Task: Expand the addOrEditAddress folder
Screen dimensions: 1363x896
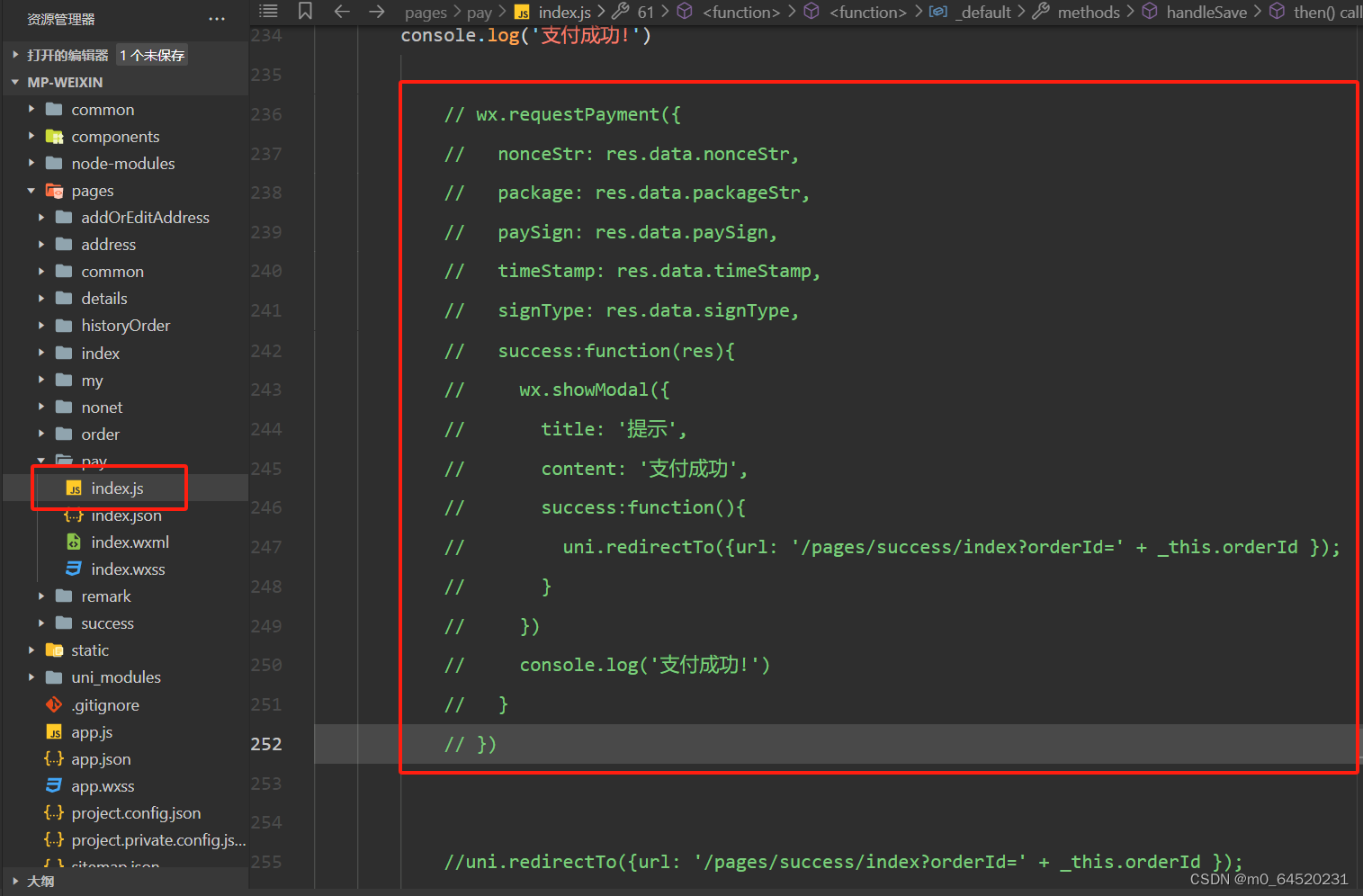Action: (41, 218)
